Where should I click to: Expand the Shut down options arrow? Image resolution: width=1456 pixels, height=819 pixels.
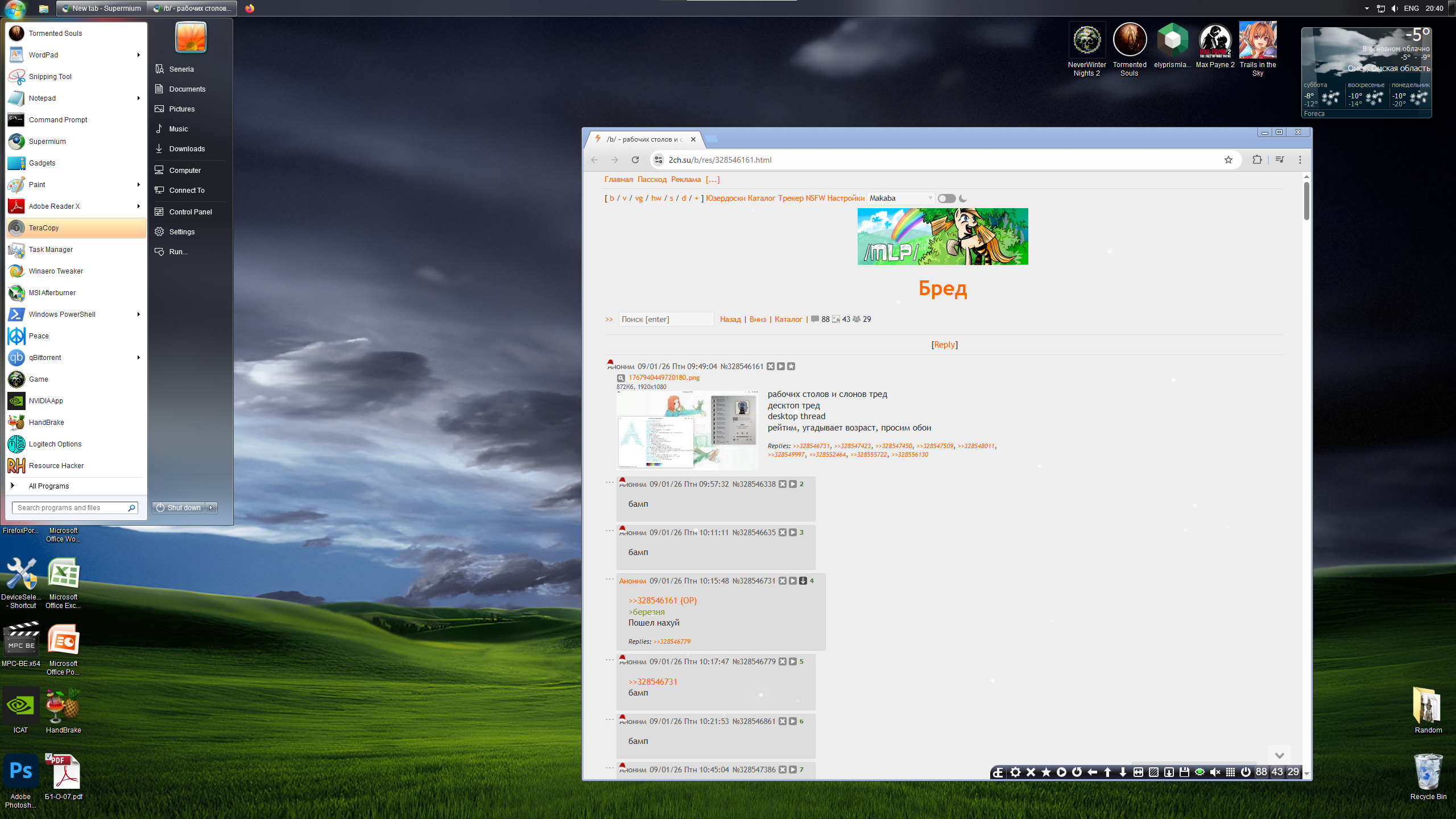(212, 508)
